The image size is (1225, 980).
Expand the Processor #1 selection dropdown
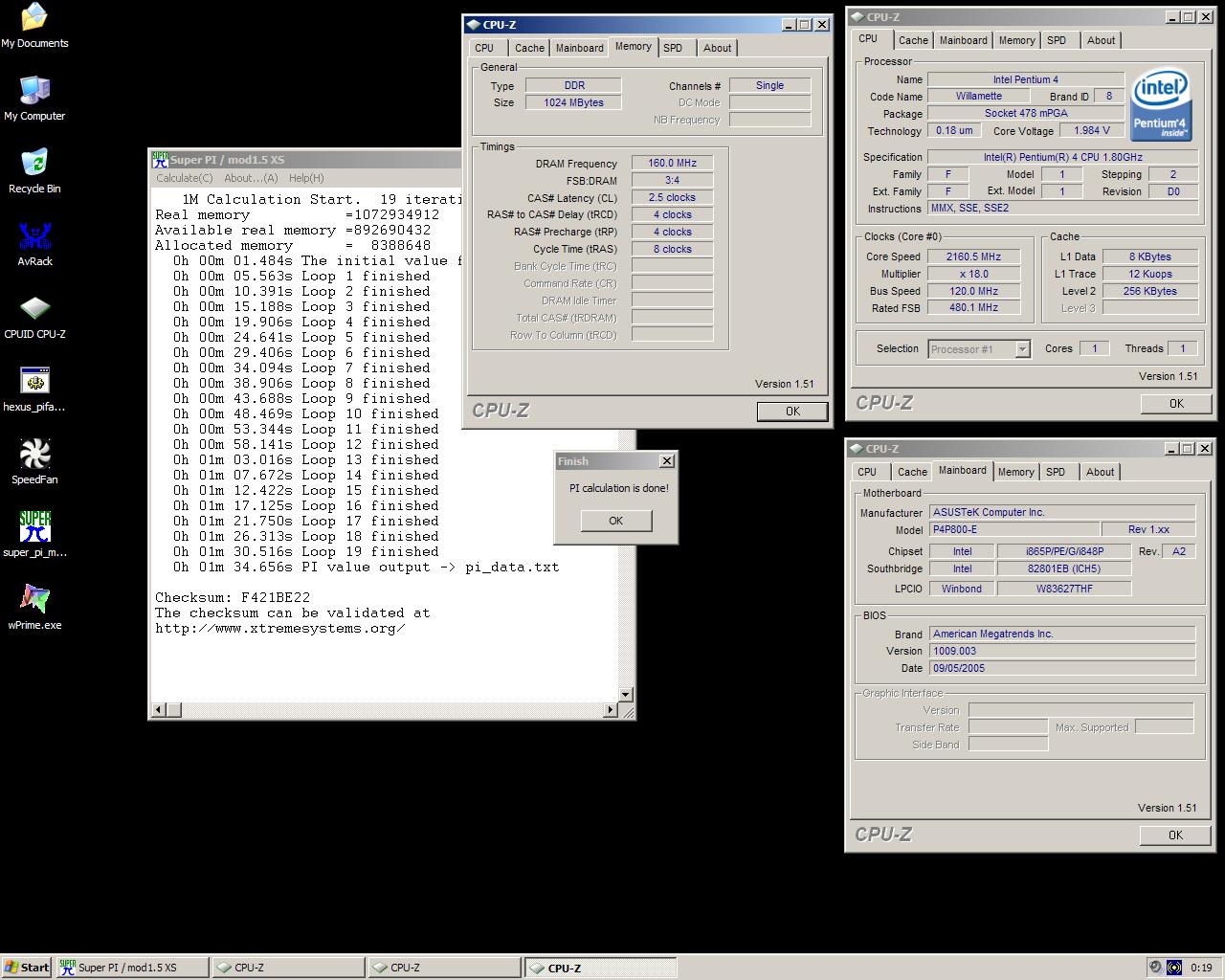(1022, 349)
